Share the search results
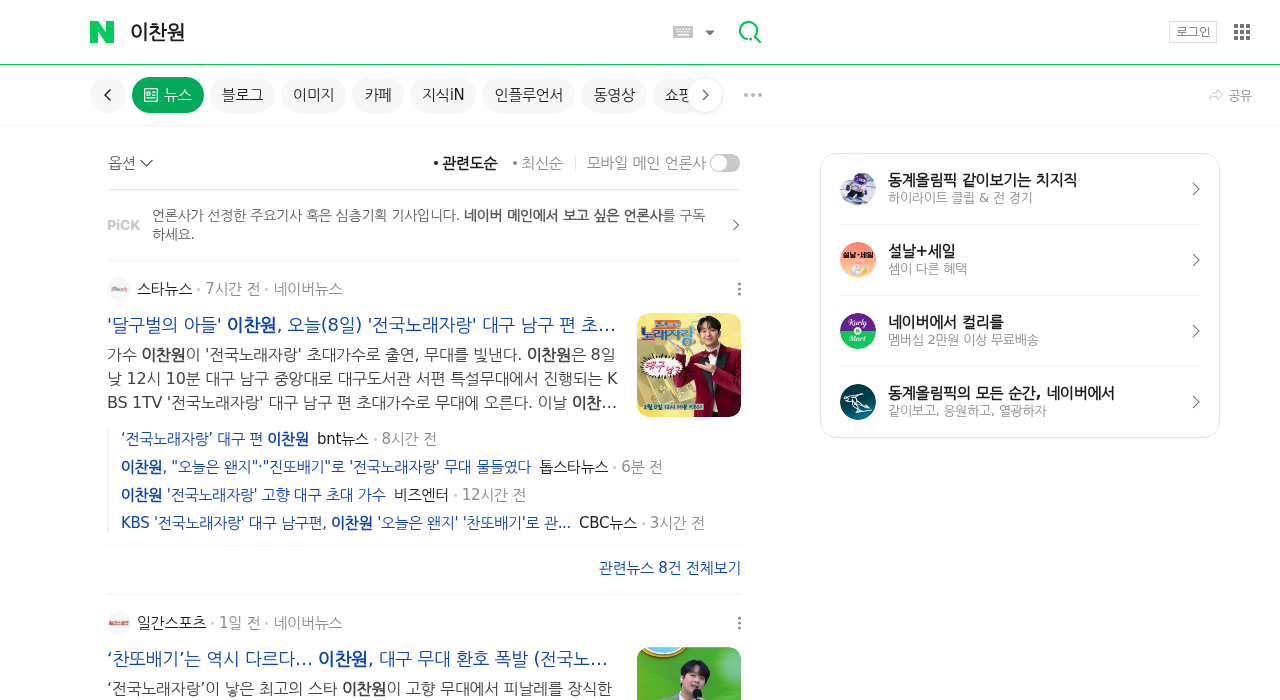 coord(1230,95)
